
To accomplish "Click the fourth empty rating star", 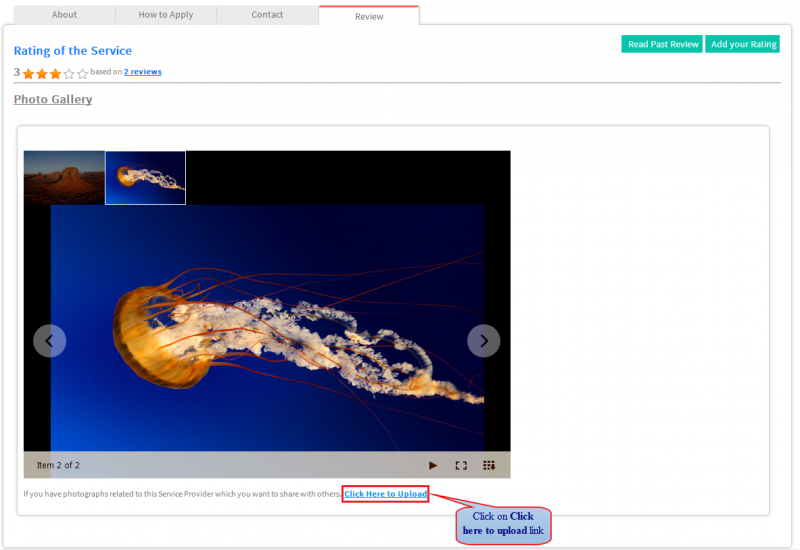I will [x=69, y=74].
